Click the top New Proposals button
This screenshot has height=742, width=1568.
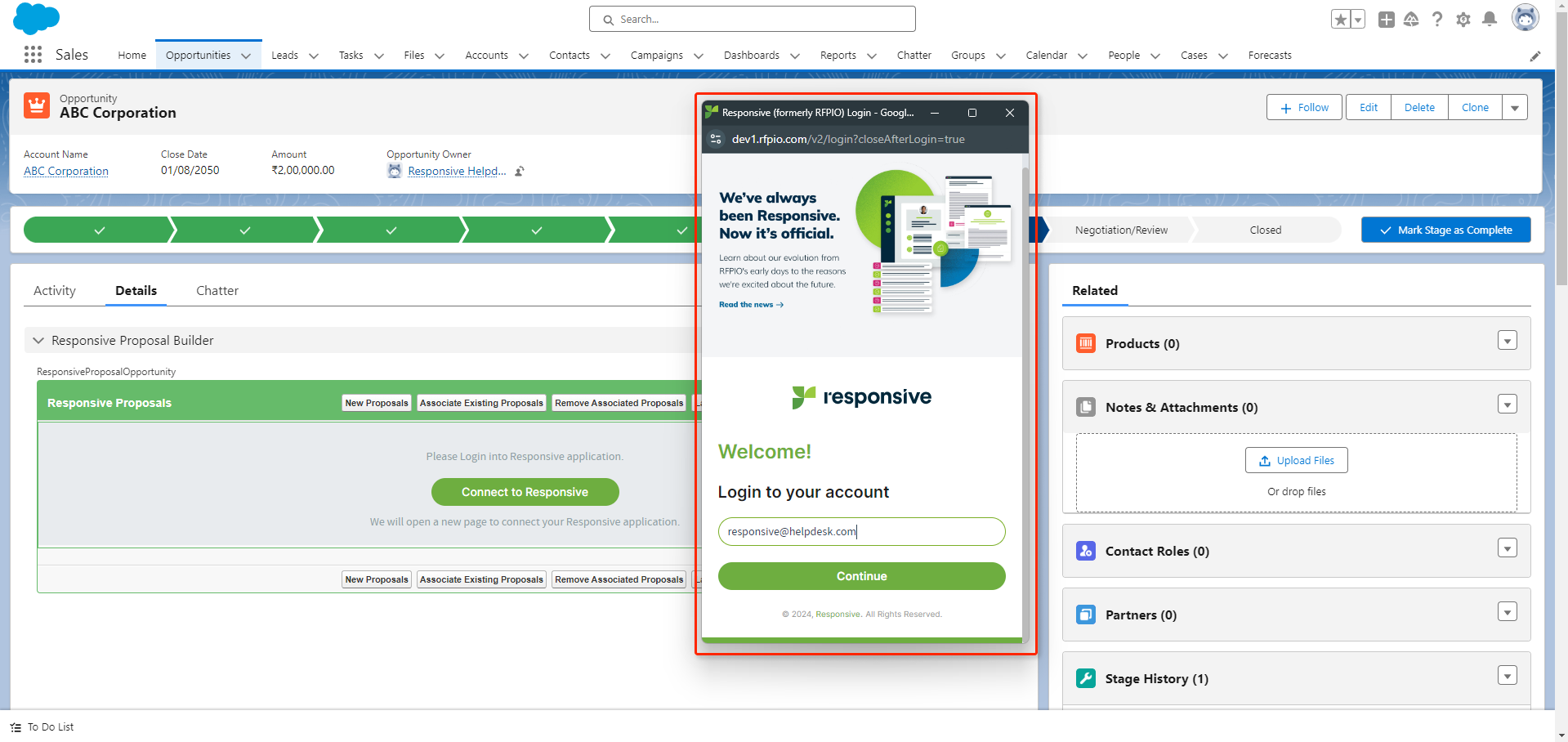click(376, 403)
